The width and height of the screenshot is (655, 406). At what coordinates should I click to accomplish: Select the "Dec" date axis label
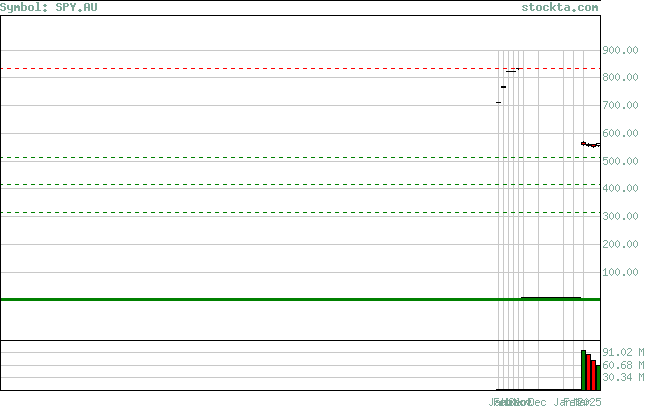(x=538, y=402)
